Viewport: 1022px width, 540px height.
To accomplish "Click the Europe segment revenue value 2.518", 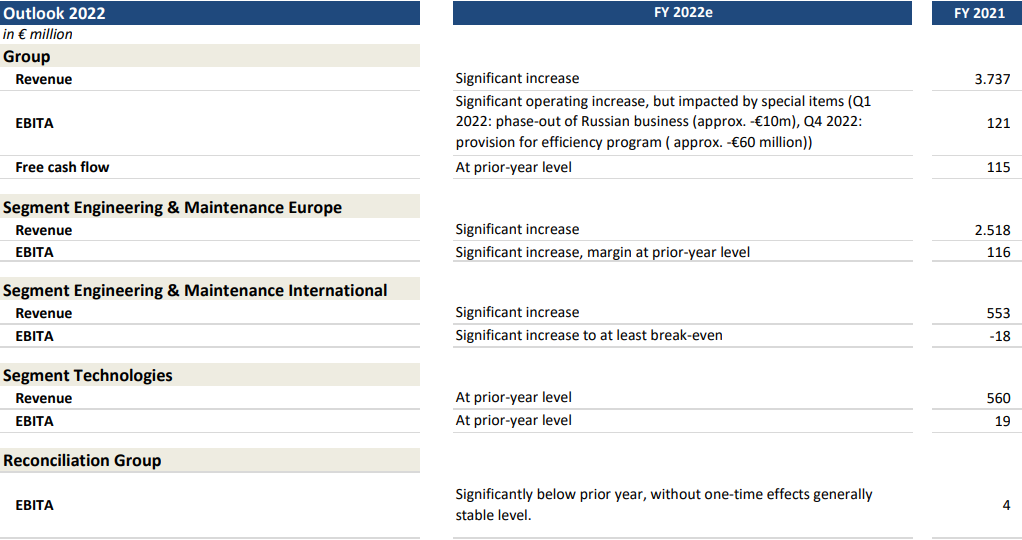I will tap(992, 230).
